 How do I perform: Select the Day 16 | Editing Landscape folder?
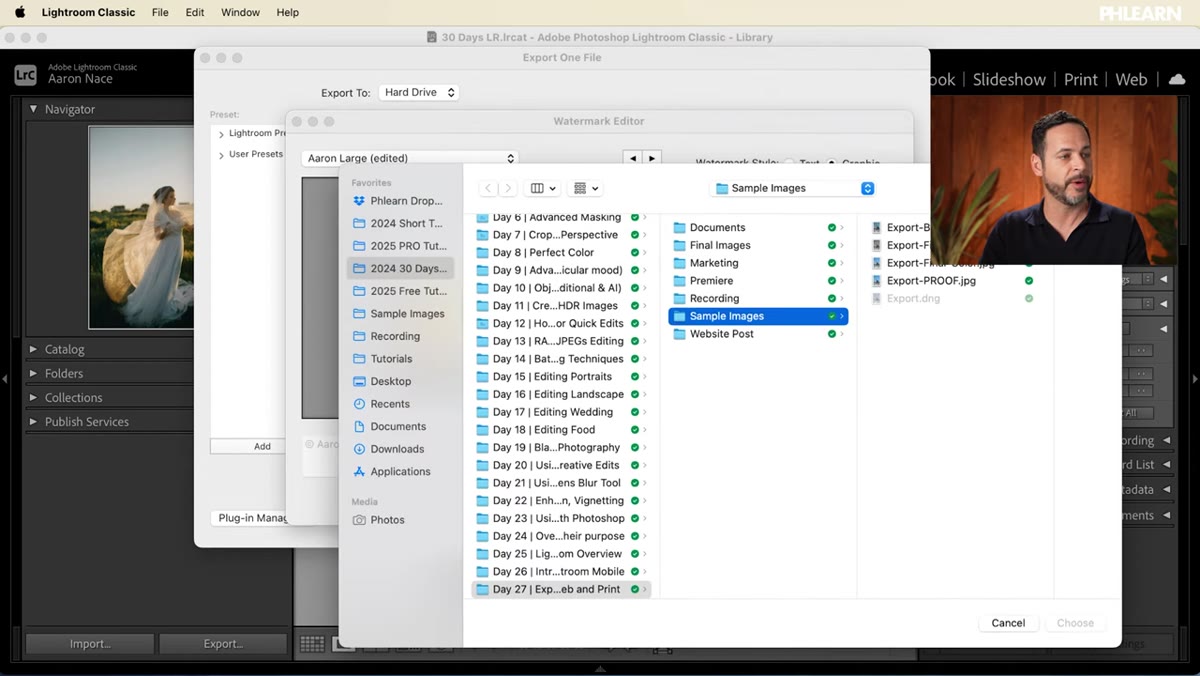coord(561,394)
